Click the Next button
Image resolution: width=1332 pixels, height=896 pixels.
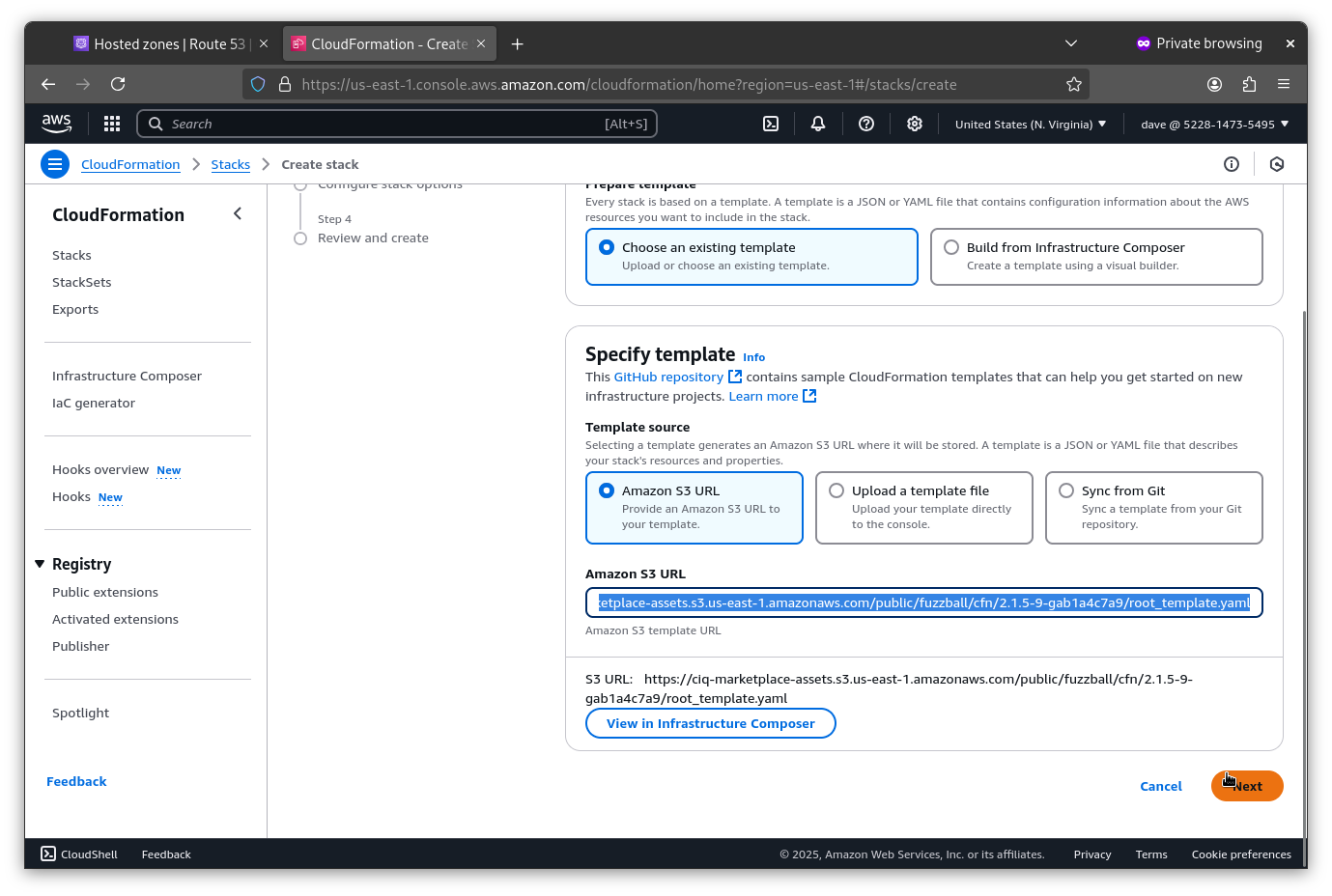point(1247,786)
